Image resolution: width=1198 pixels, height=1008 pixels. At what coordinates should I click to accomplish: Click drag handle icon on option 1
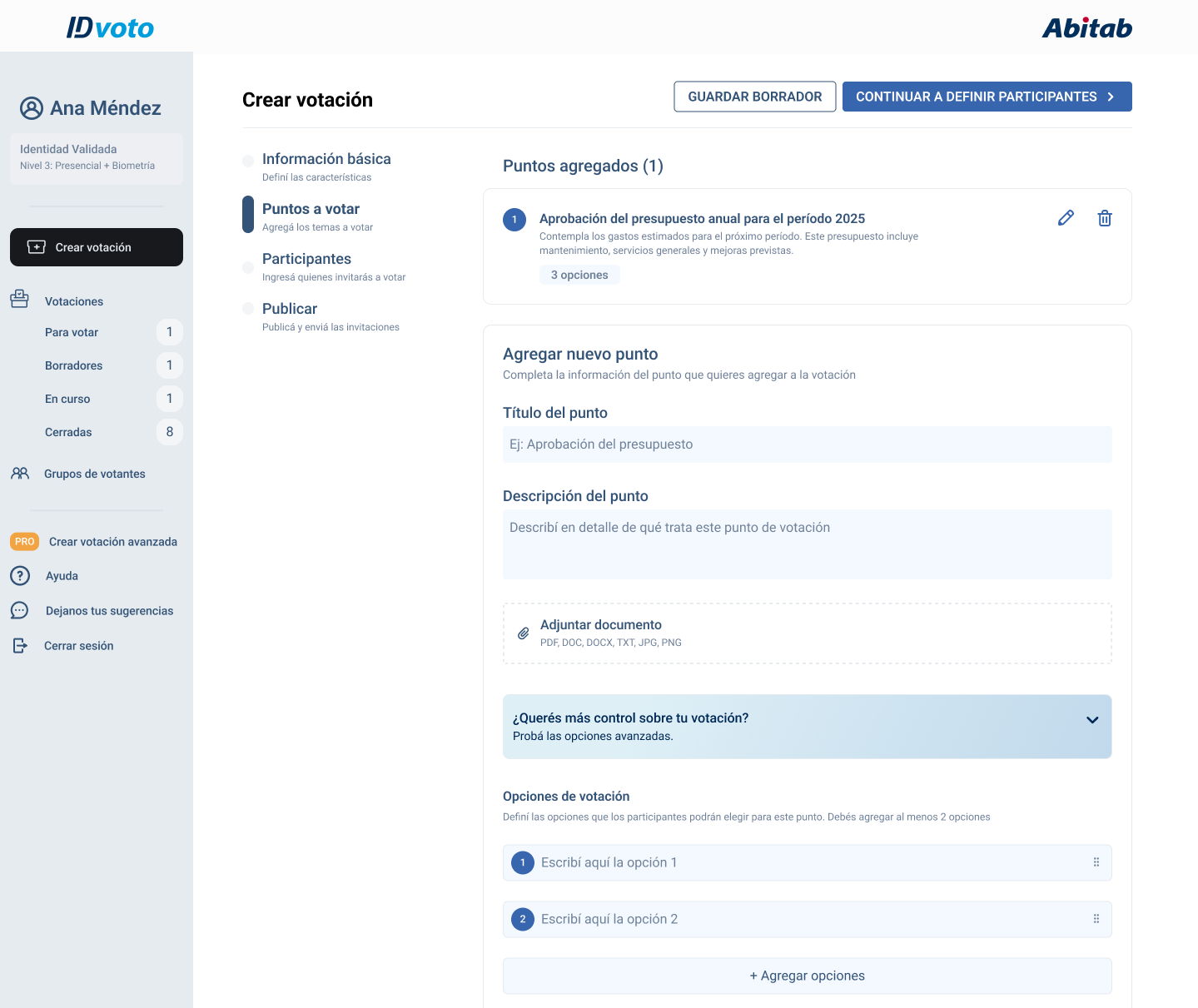click(x=1096, y=862)
